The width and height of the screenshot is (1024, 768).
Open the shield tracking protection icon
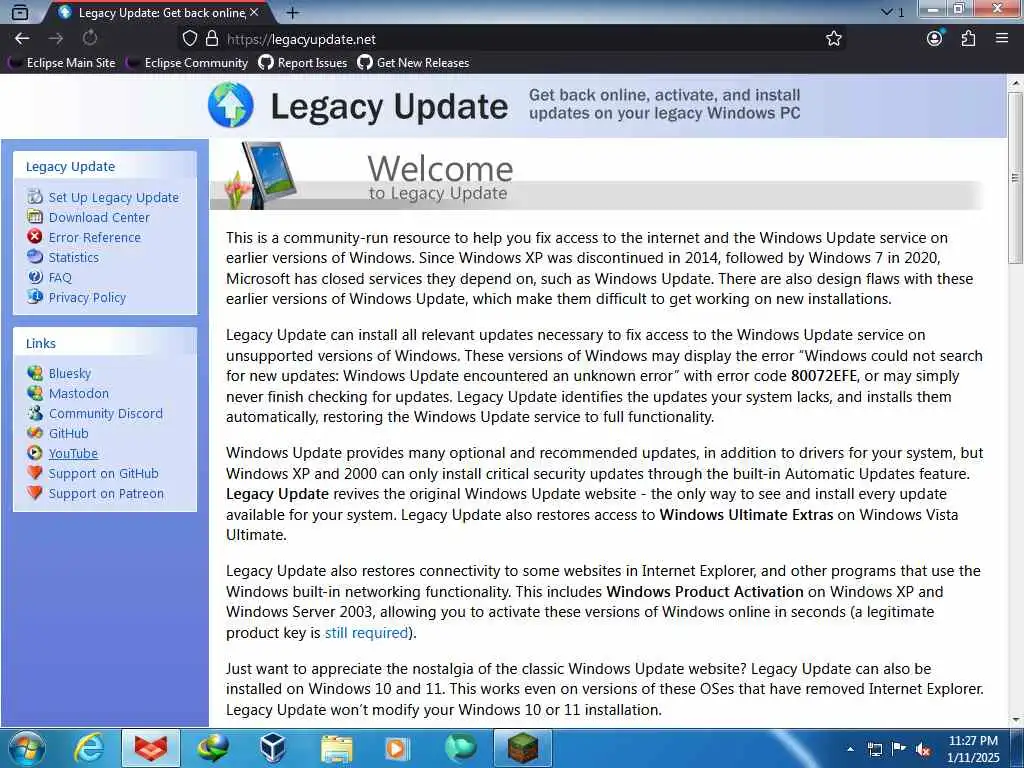click(x=189, y=39)
